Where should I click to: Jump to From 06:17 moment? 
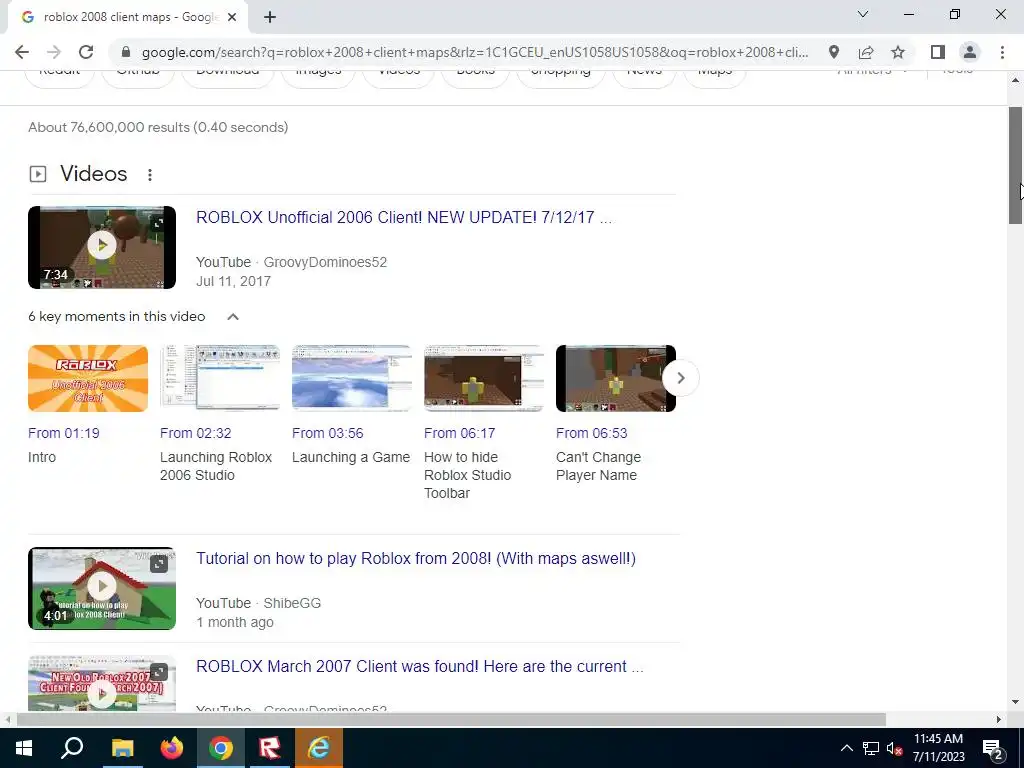pyautogui.click(x=460, y=433)
